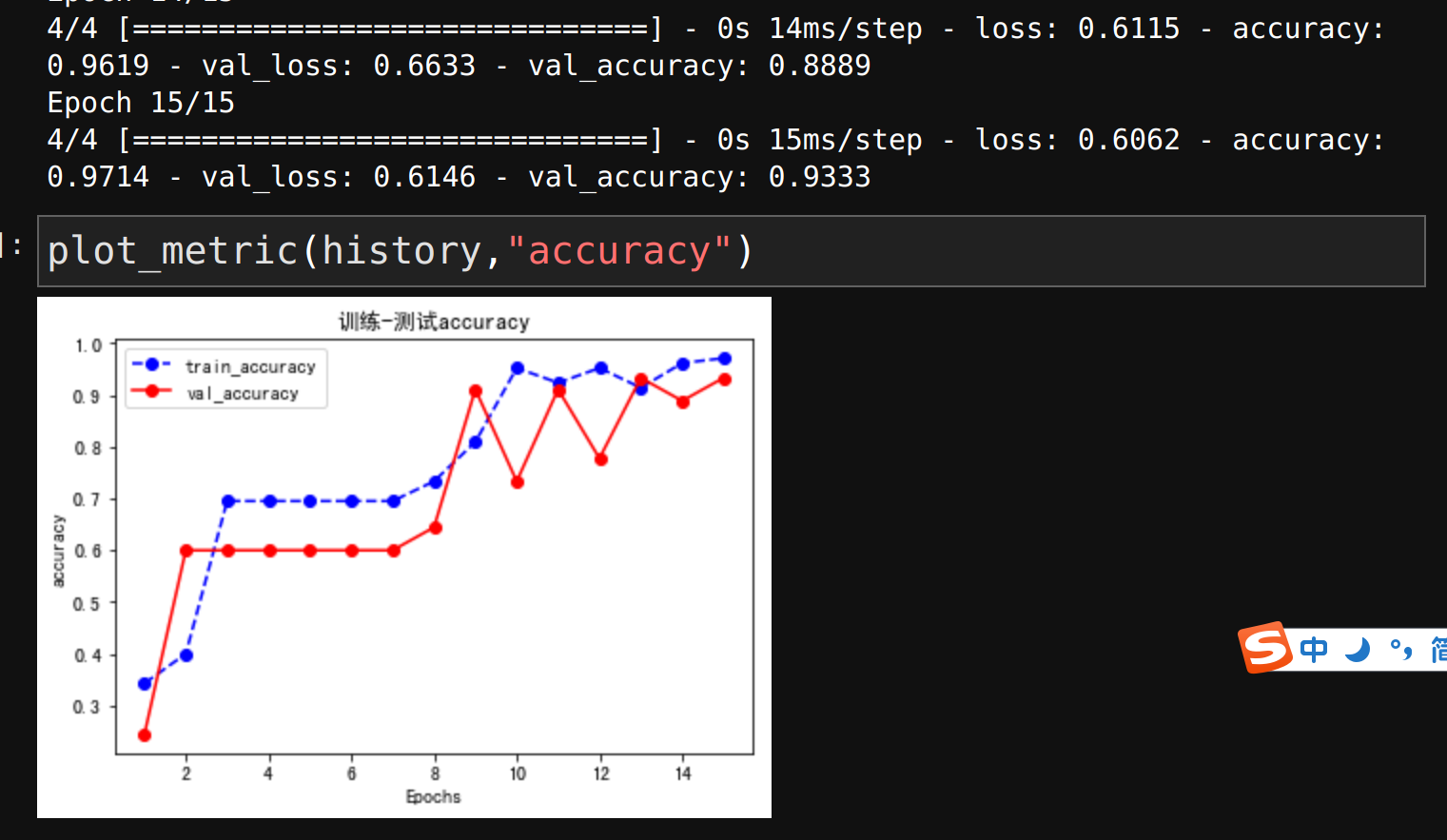
Task: Click the 'loss: 0.6115' output value
Action: point(1078,29)
